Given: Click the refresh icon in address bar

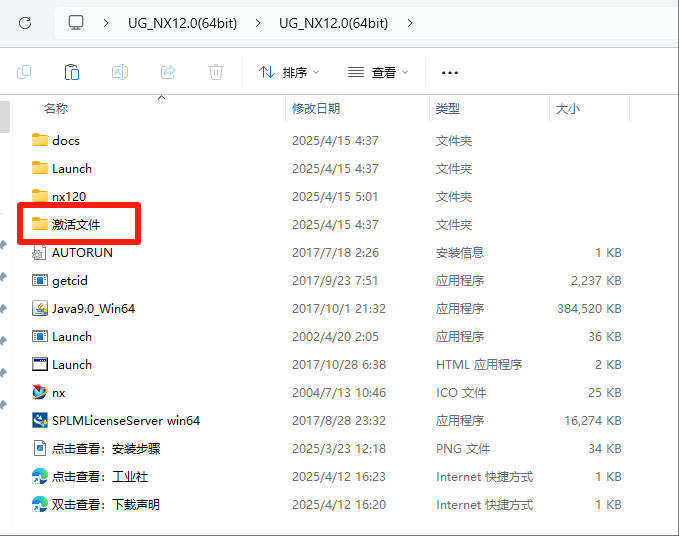Looking at the screenshot, I should coord(25,22).
